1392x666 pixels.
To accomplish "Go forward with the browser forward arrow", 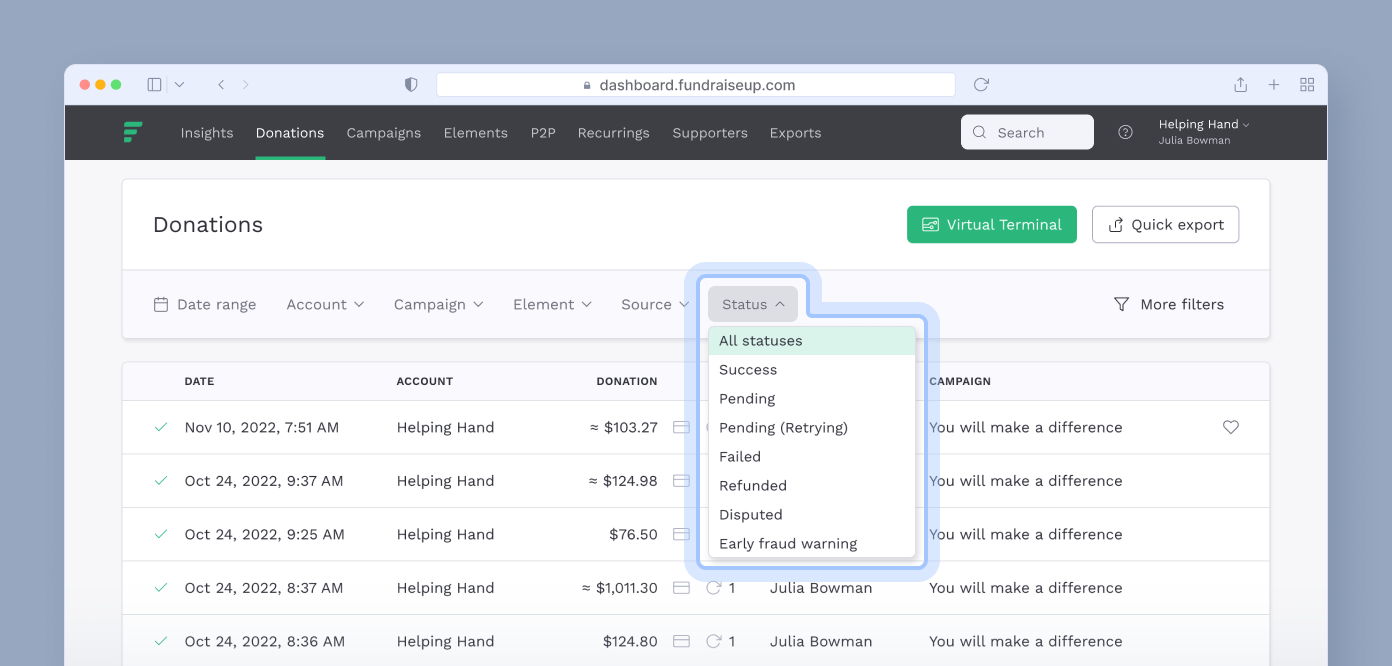I will pyautogui.click(x=246, y=85).
